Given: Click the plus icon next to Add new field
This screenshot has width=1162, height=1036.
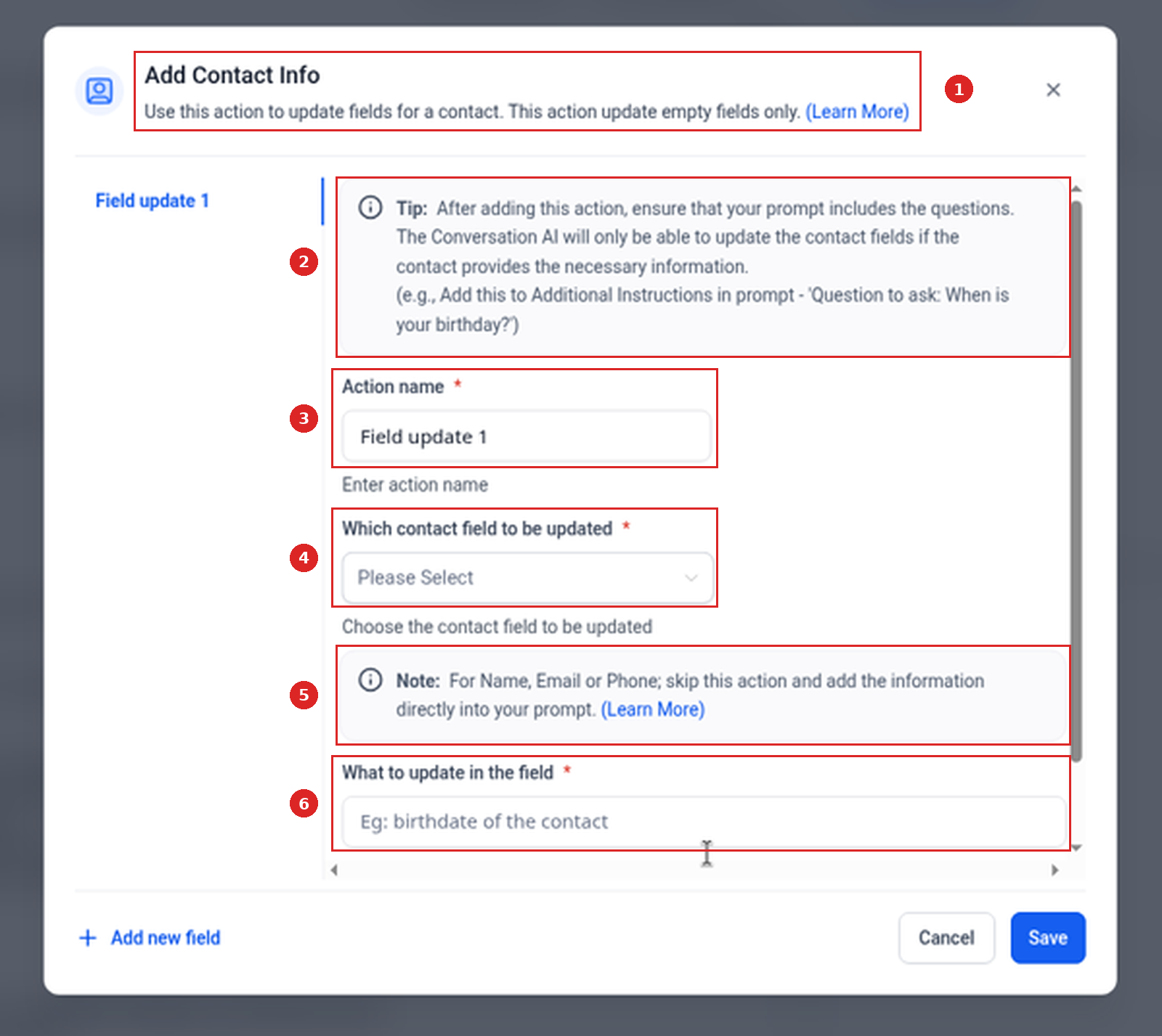Looking at the screenshot, I should pyautogui.click(x=88, y=938).
